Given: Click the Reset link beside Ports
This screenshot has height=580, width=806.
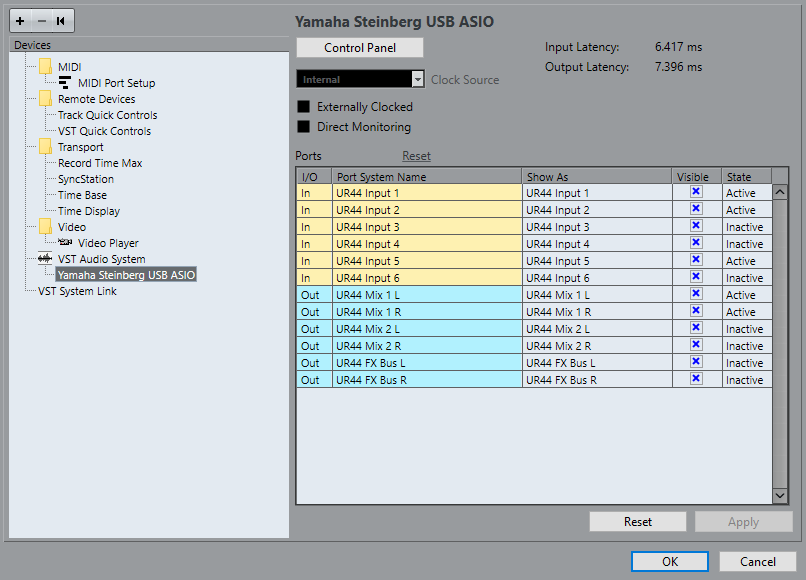Looking at the screenshot, I should point(416,155).
